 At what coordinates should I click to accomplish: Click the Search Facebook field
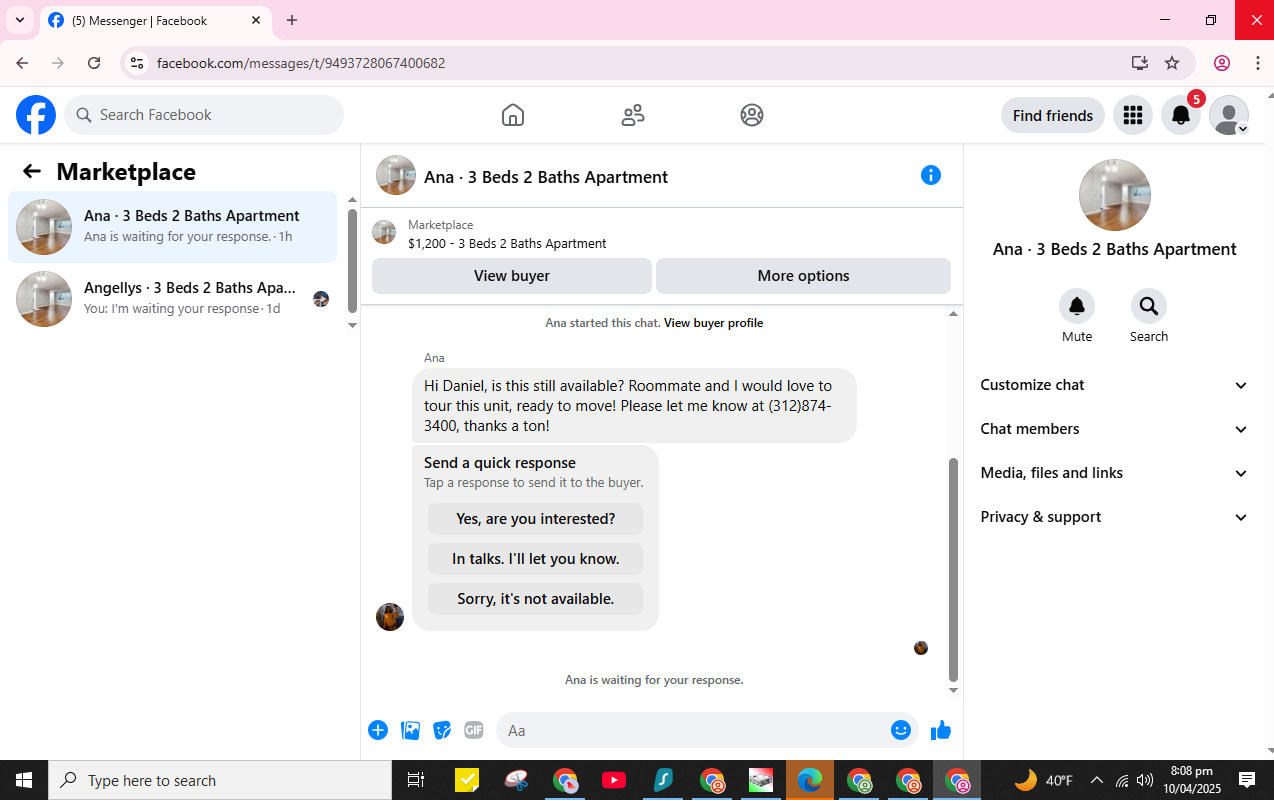coord(204,115)
